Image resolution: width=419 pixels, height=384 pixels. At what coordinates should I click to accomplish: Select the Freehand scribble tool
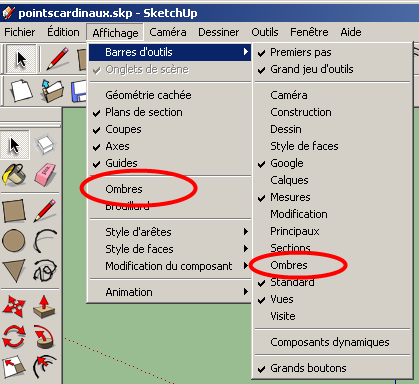tap(45, 270)
